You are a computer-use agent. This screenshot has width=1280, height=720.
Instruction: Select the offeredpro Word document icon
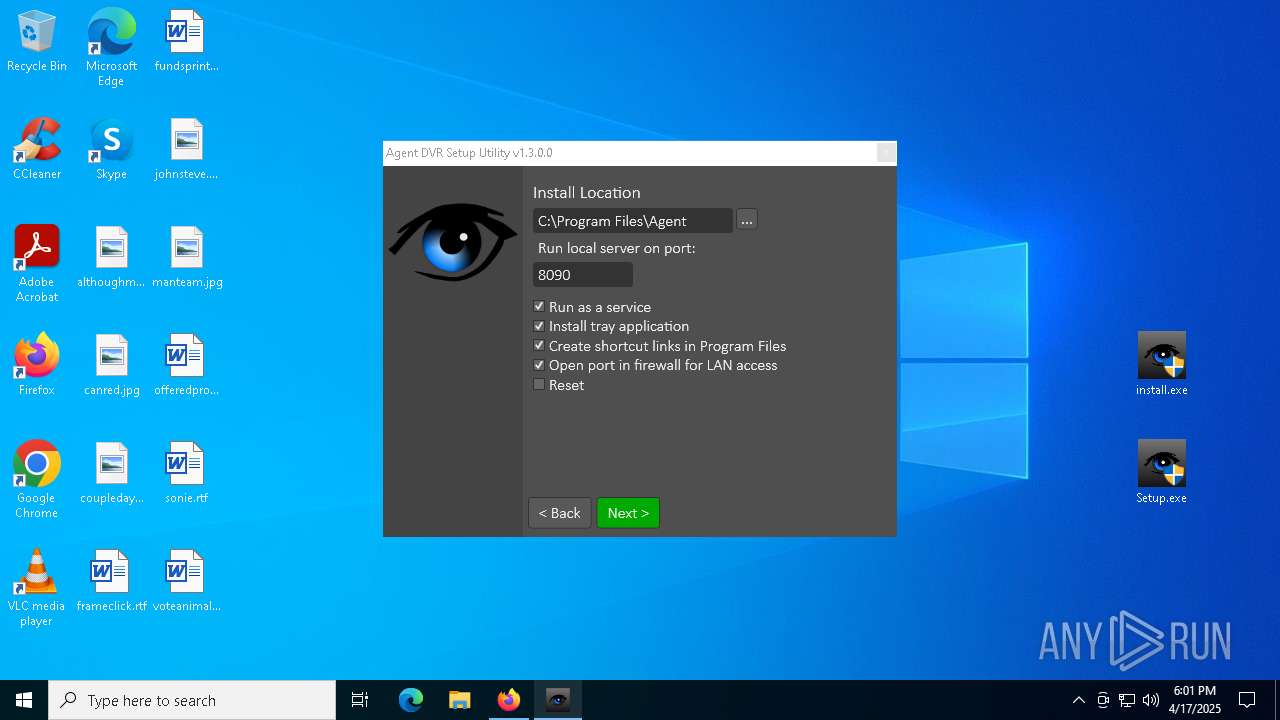[186, 366]
